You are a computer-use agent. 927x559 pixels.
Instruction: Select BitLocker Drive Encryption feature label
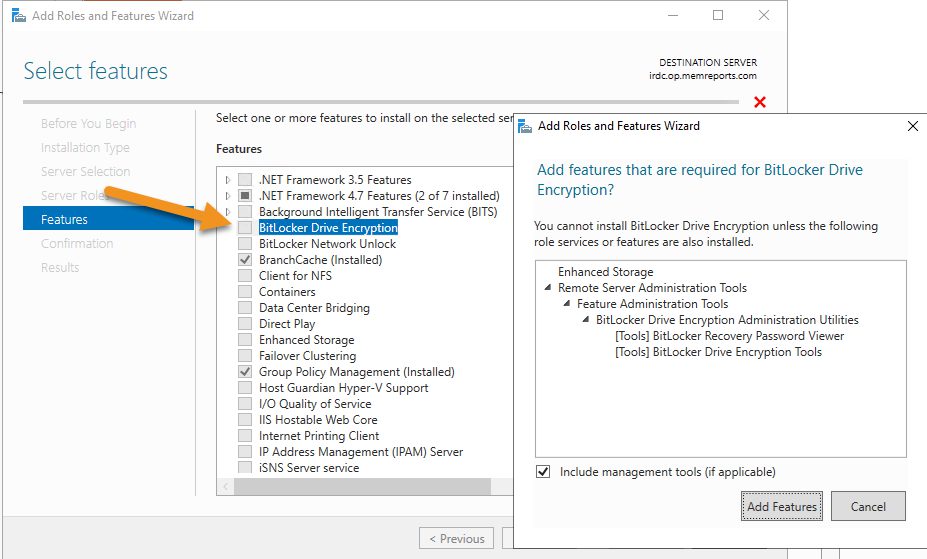tap(328, 228)
